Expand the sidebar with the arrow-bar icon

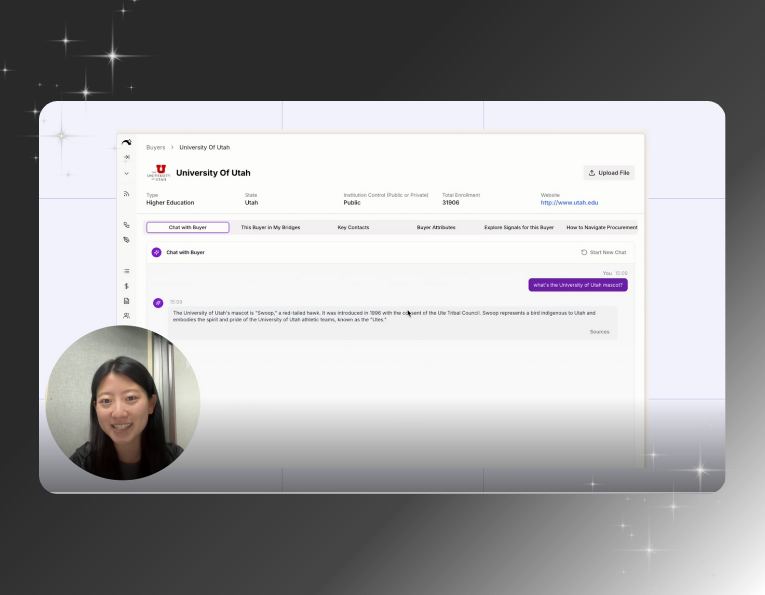click(126, 157)
